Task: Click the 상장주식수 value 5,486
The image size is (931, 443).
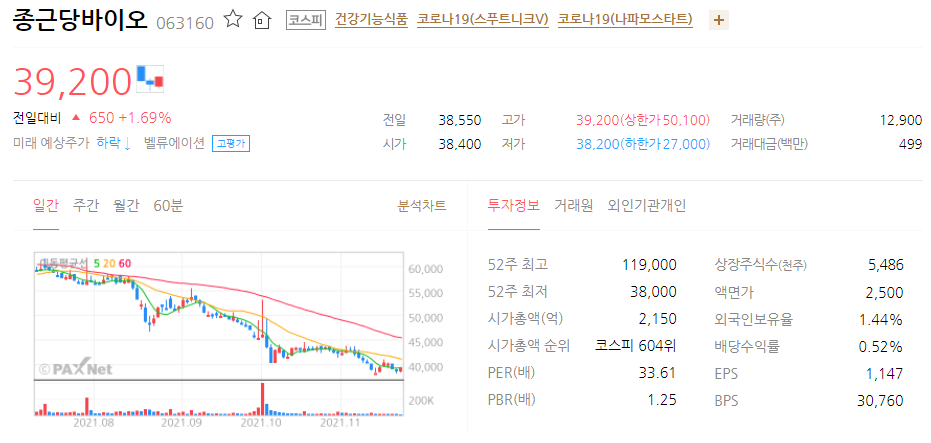Action: point(885,265)
